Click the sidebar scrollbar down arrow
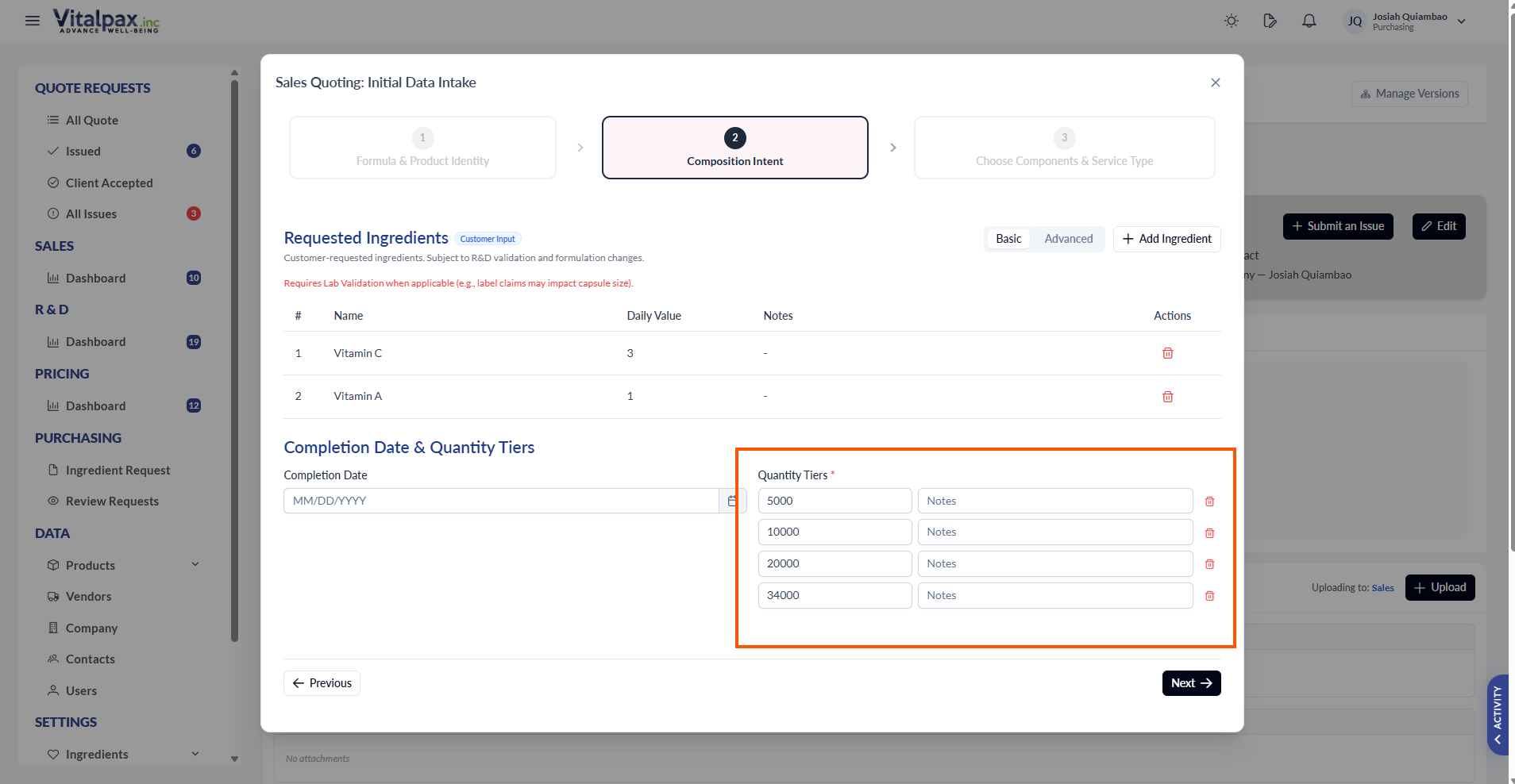The width and height of the screenshot is (1515, 784). (x=234, y=759)
